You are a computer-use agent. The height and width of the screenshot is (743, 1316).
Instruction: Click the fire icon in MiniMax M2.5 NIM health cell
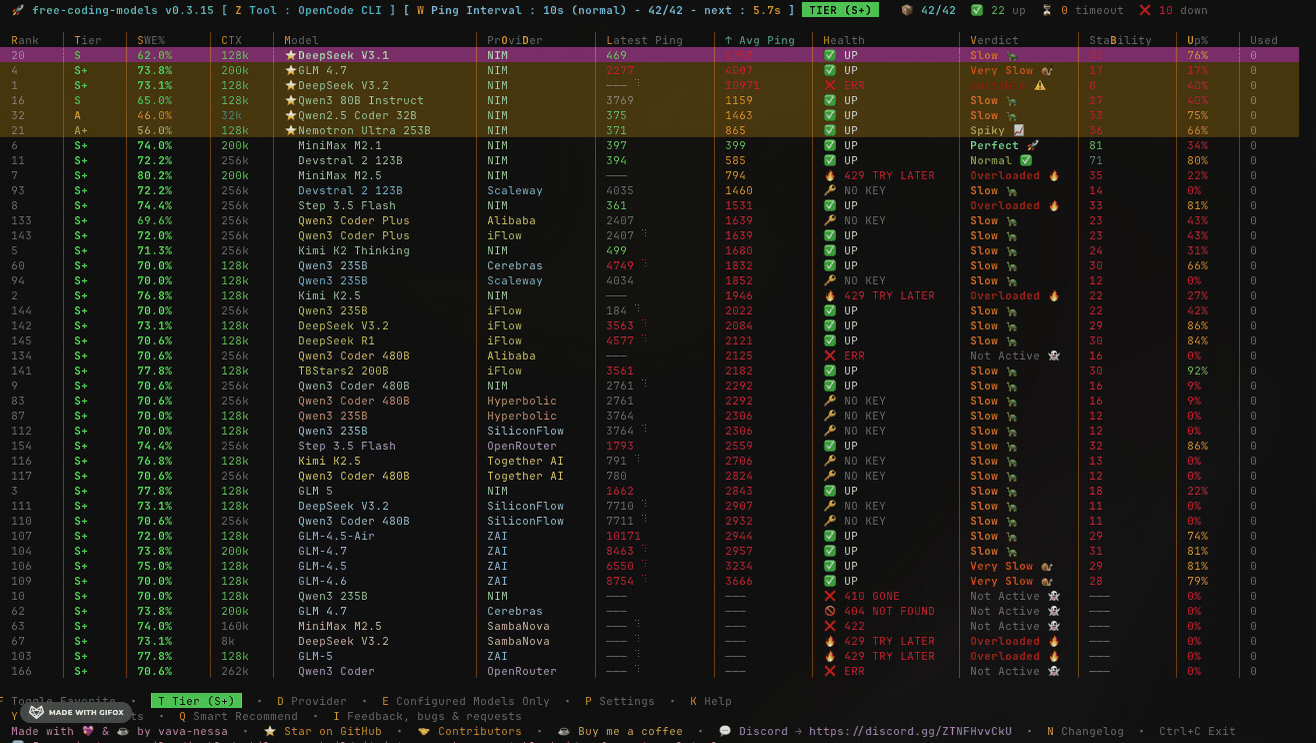829,175
